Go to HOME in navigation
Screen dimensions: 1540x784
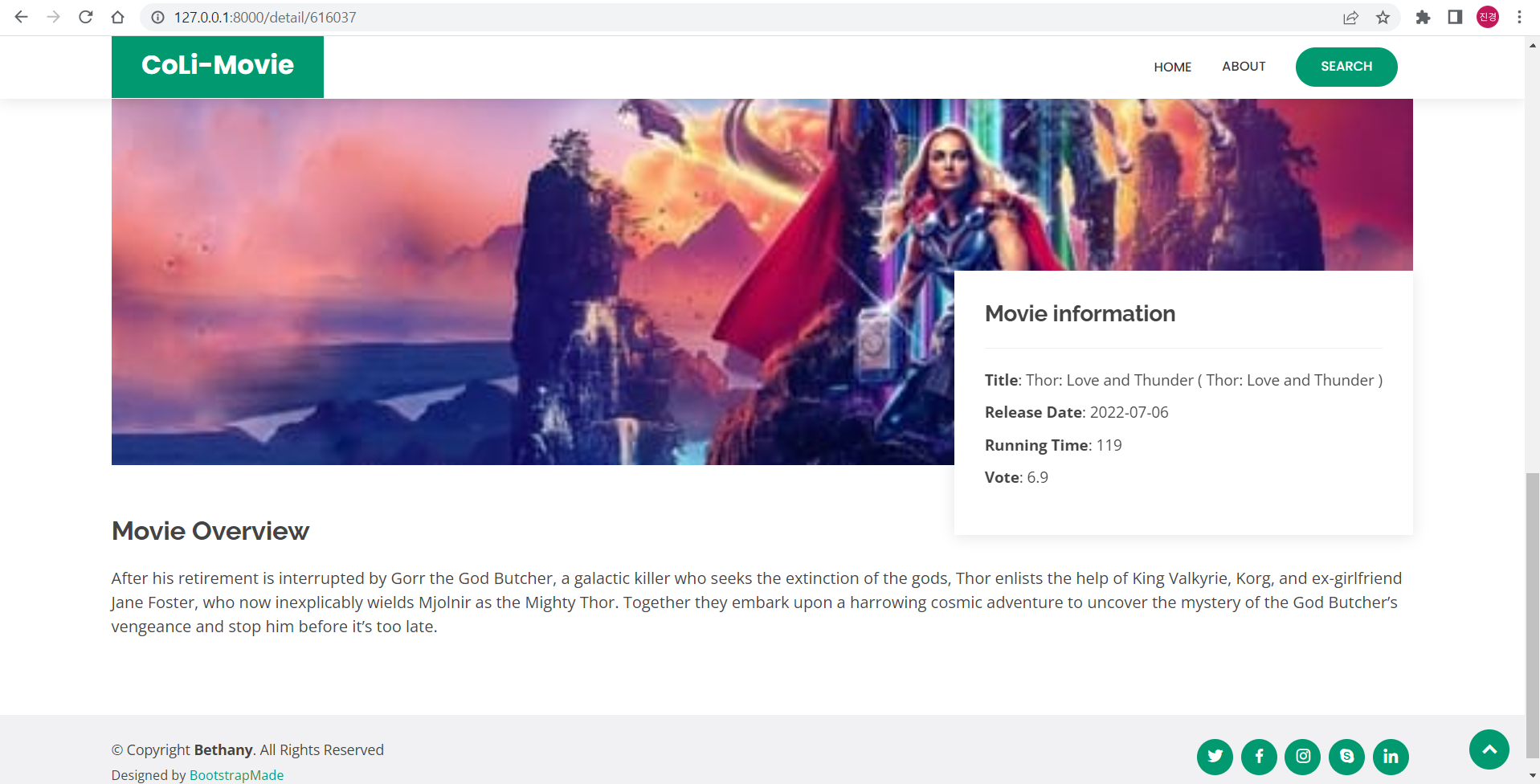click(1173, 67)
